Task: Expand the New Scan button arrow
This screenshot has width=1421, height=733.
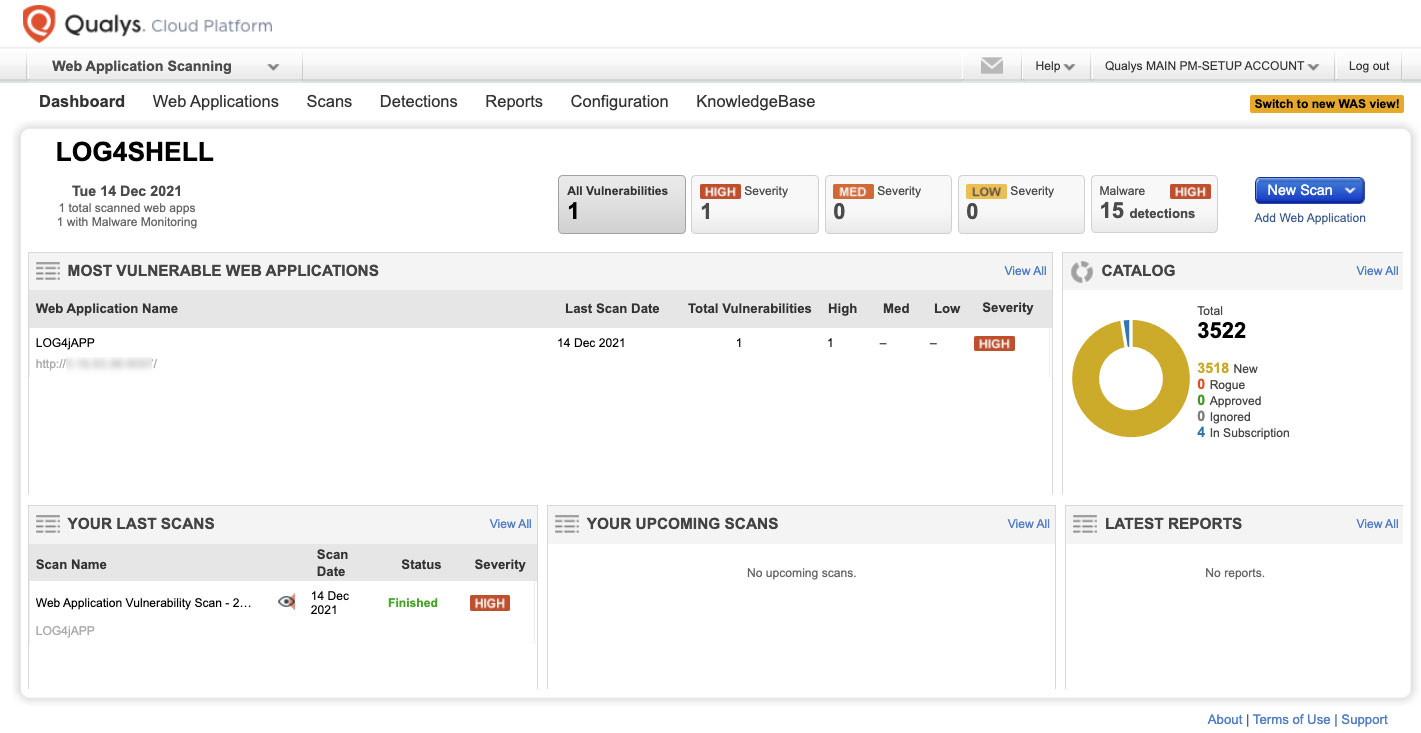Action: (1350, 190)
